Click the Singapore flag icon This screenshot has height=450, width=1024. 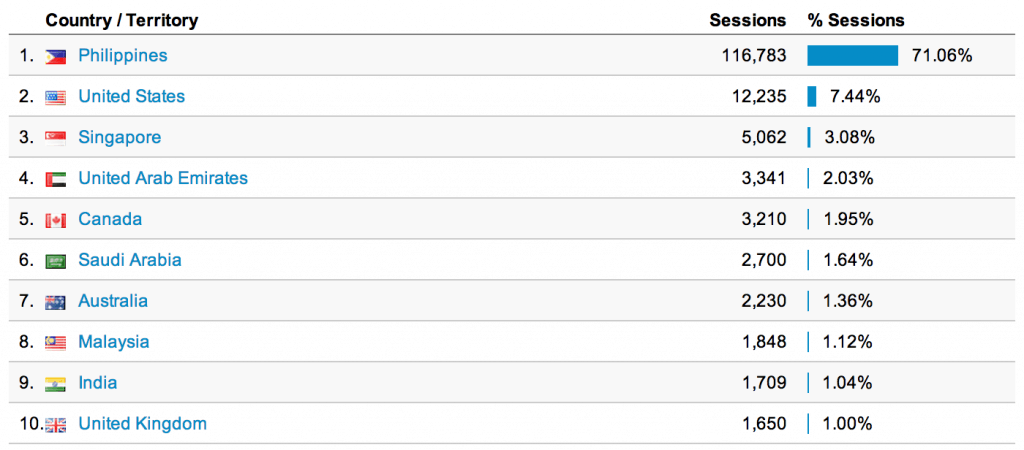click(x=56, y=138)
